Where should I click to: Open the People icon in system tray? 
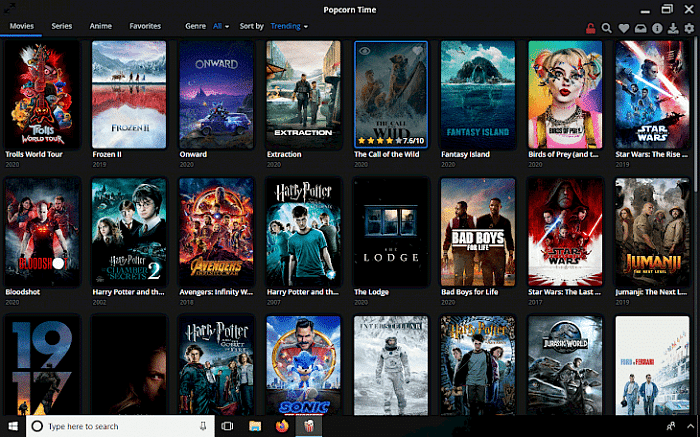pos(671,426)
